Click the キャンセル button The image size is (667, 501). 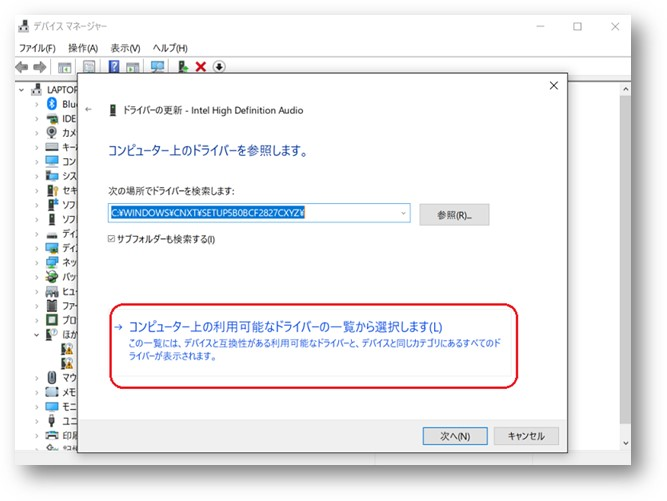[x=526, y=436]
